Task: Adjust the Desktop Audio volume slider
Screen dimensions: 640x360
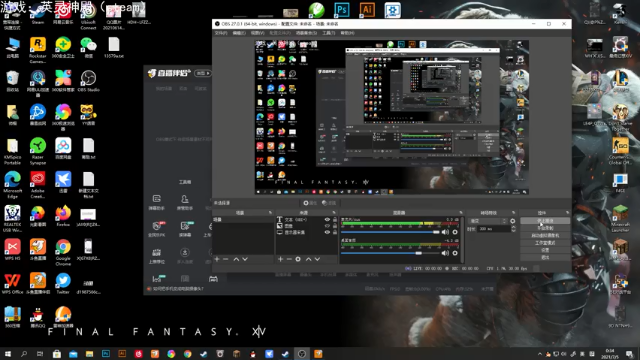Action: point(390,253)
